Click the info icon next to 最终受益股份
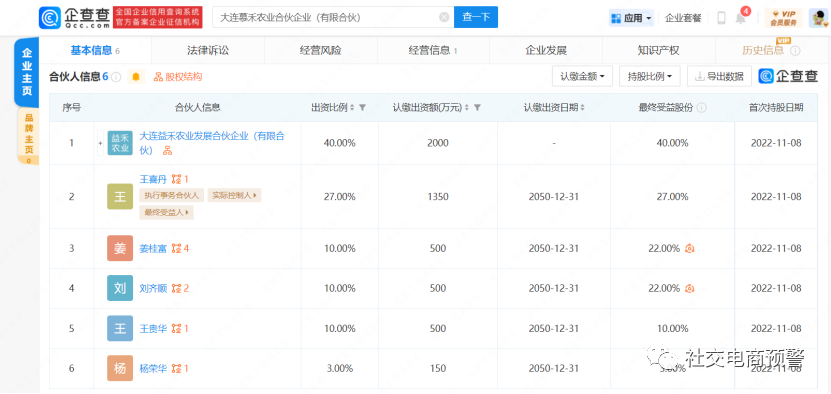The height and width of the screenshot is (394, 831). point(702,108)
